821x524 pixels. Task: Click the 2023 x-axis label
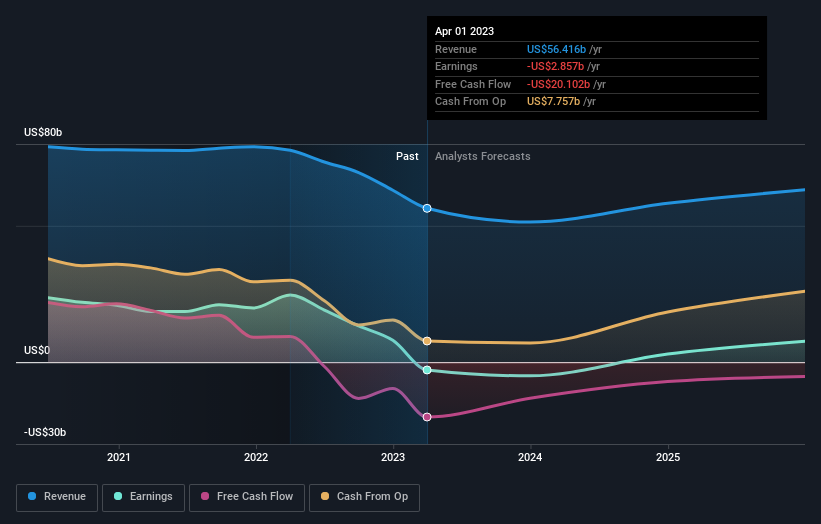[x=393, y=457]
